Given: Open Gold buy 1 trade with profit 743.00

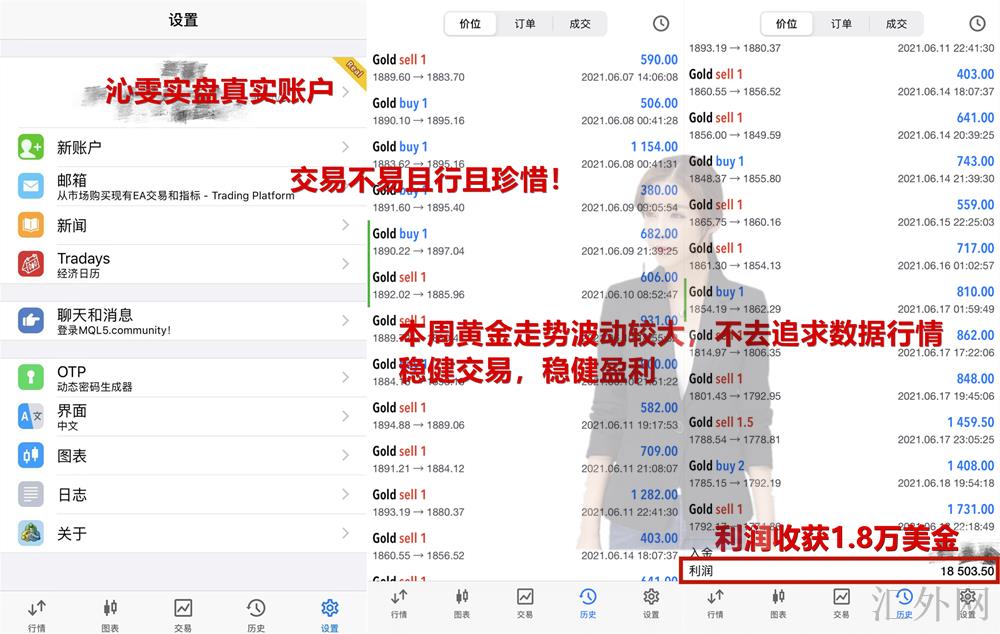Looking at the screenshot, I should tap(841, 169).
